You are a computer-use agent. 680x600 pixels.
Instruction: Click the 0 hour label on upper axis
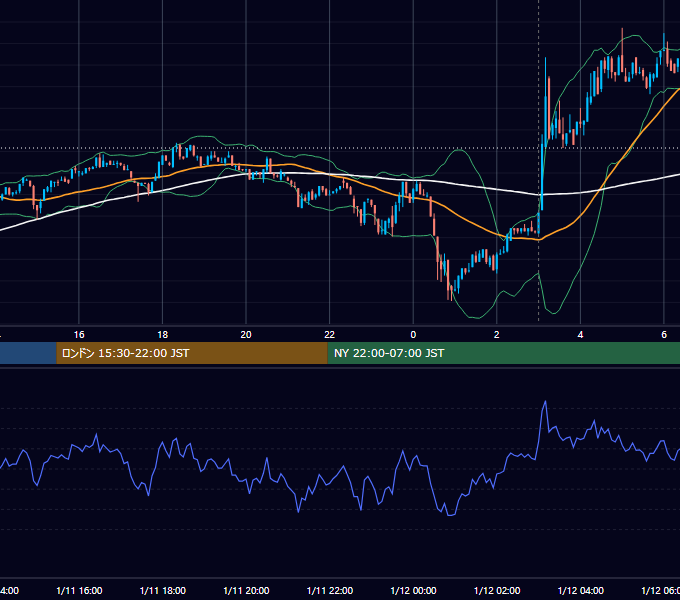tap(413, 335)
